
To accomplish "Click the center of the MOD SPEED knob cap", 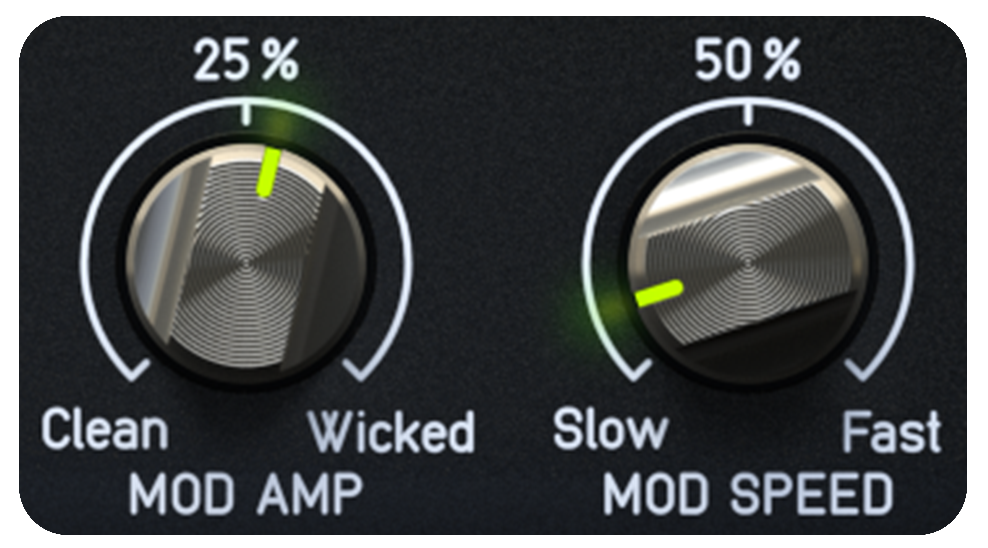I will tap(747, 261).
